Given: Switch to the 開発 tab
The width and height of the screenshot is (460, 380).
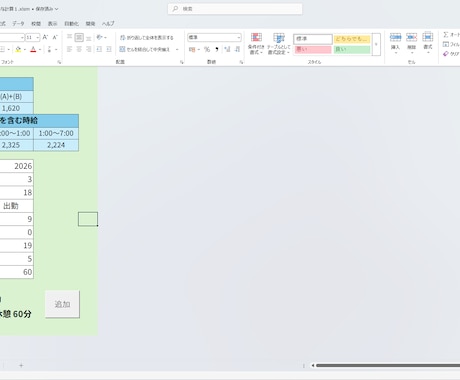Looking at the screenshot, I should (90, 23).
